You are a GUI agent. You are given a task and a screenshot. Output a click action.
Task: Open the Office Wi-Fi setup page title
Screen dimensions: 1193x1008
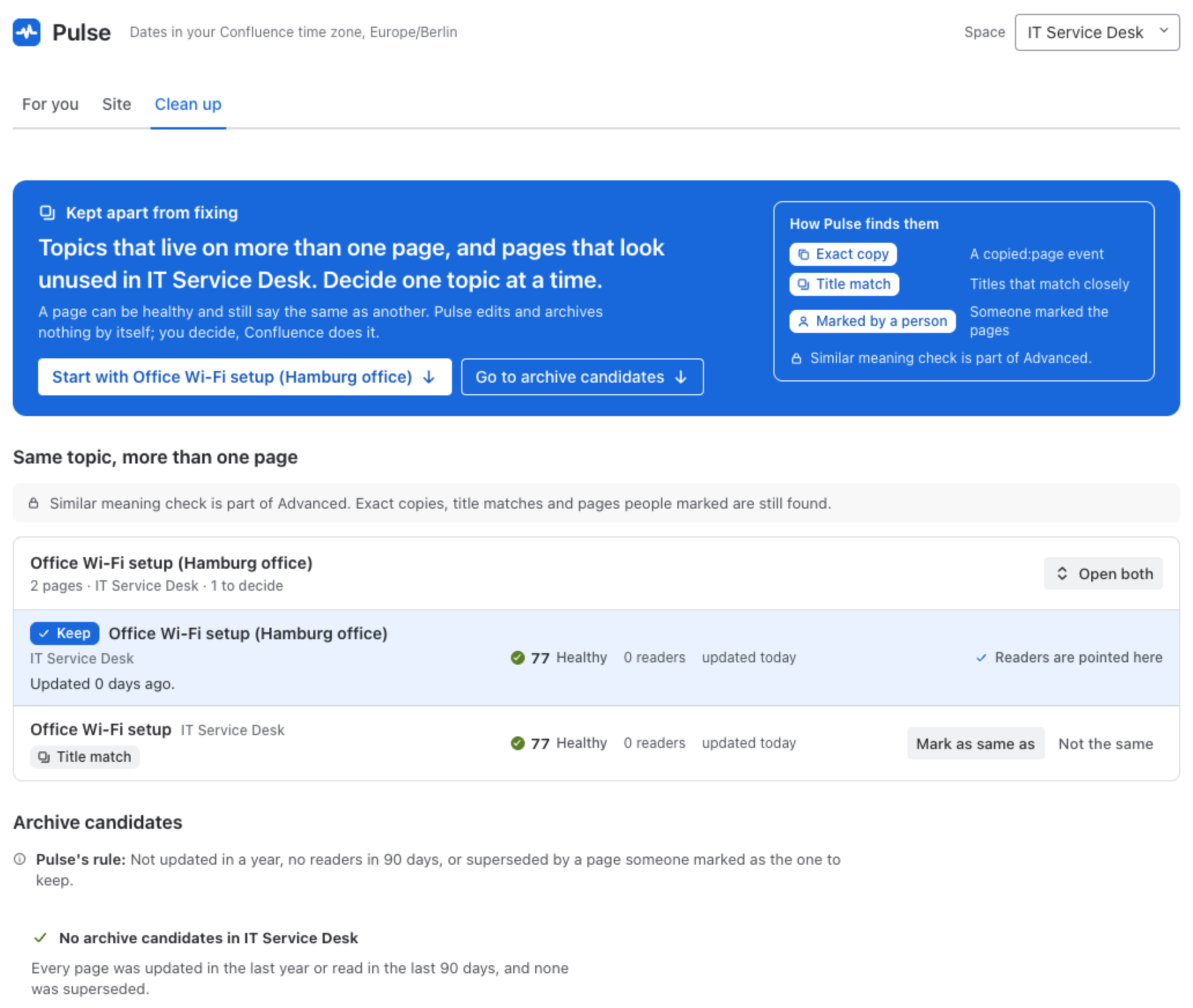(101, 729)
